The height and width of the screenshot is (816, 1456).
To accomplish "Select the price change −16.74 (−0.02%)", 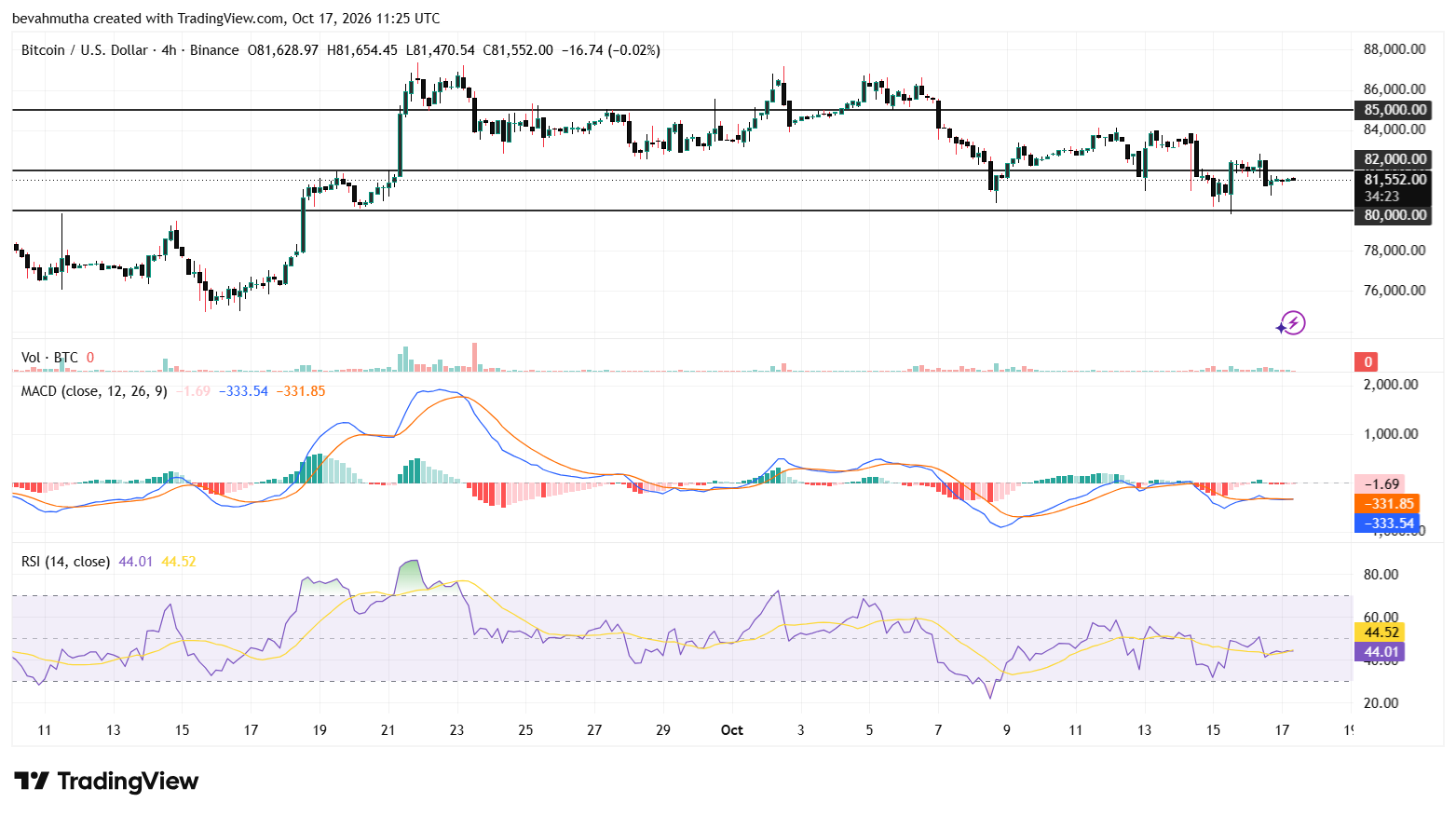I will click(610, 50).
